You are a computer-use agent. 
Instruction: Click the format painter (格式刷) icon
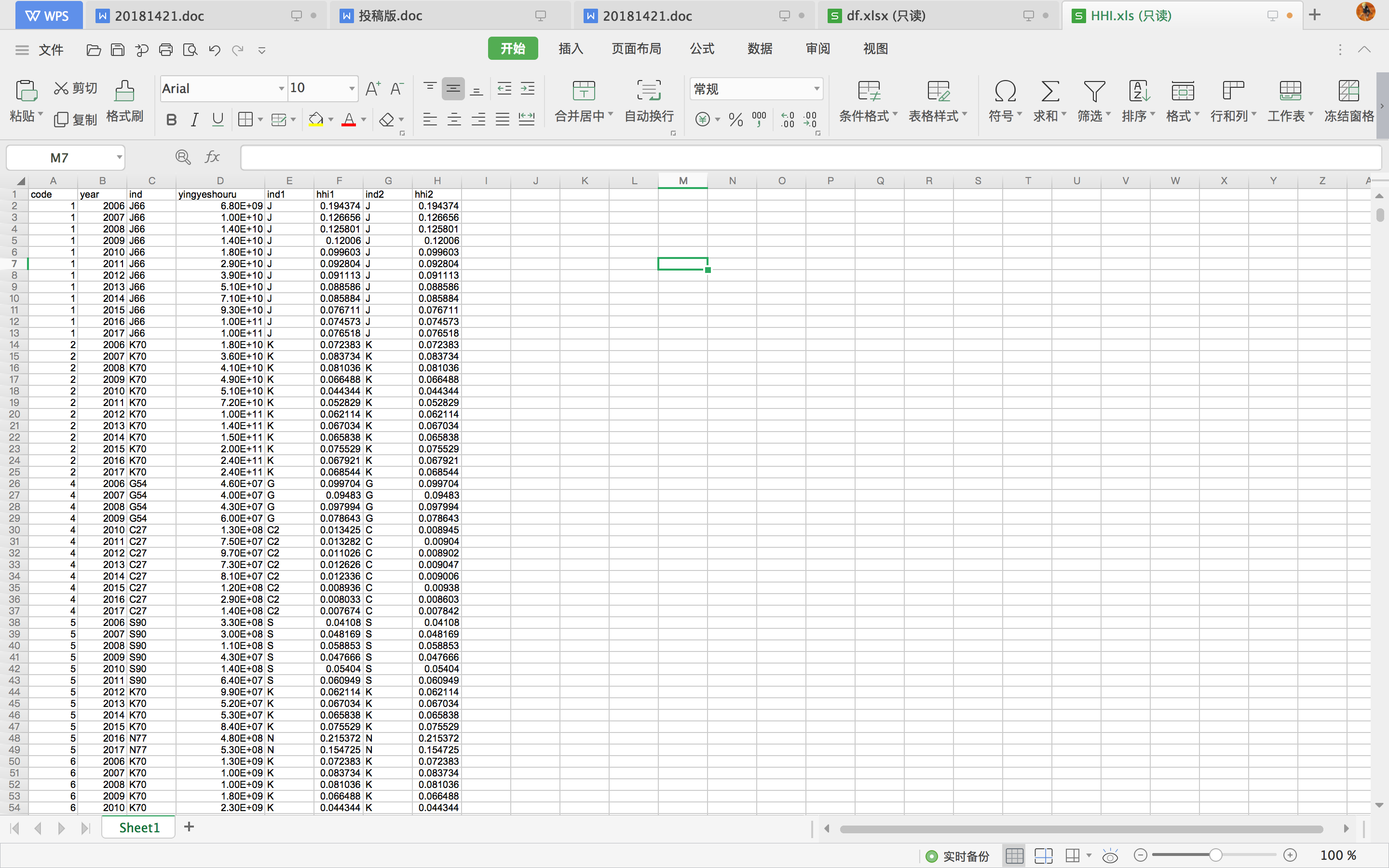[124, 91]
